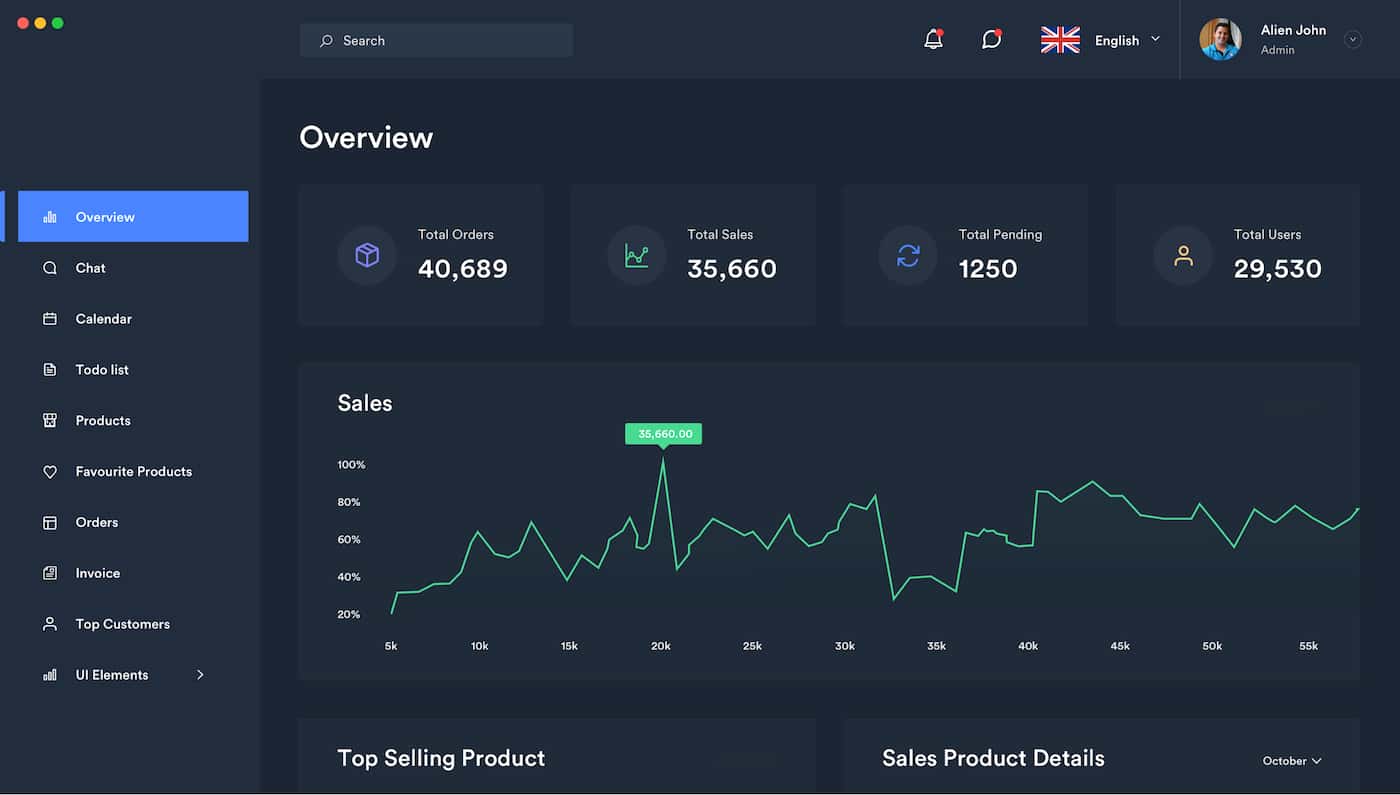The height and width of the screenshot is (795, 1400).
Task: Select Overview in the sidebar
Action: (133, 217)
